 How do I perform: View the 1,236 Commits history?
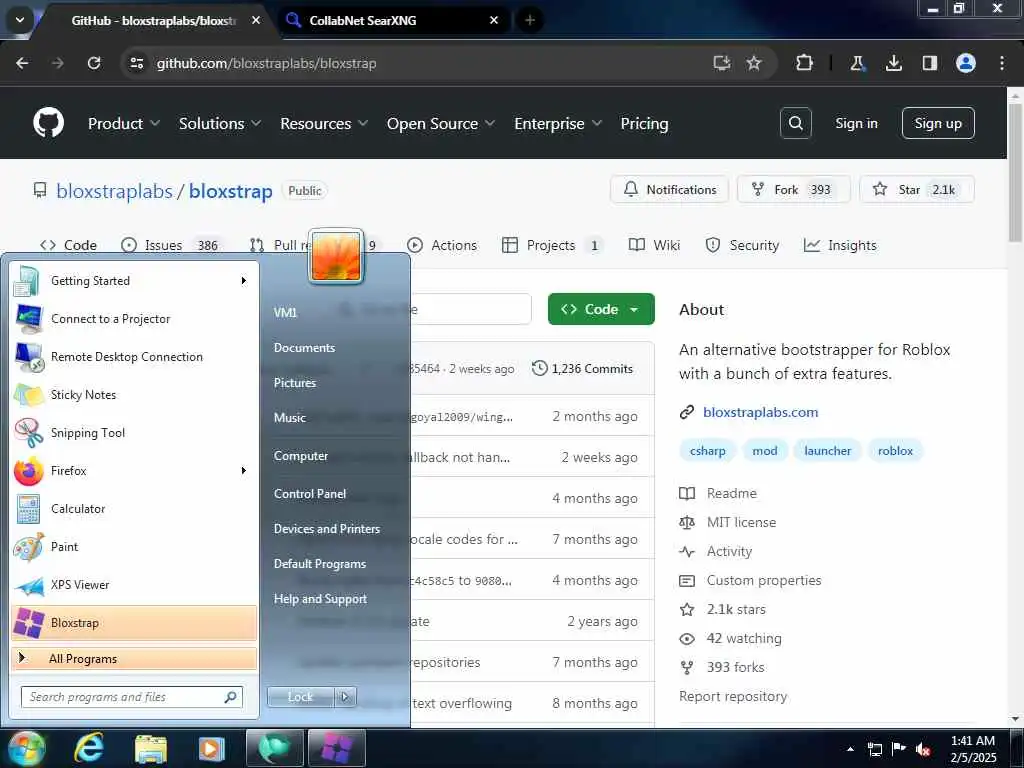(x=583, y=368)
